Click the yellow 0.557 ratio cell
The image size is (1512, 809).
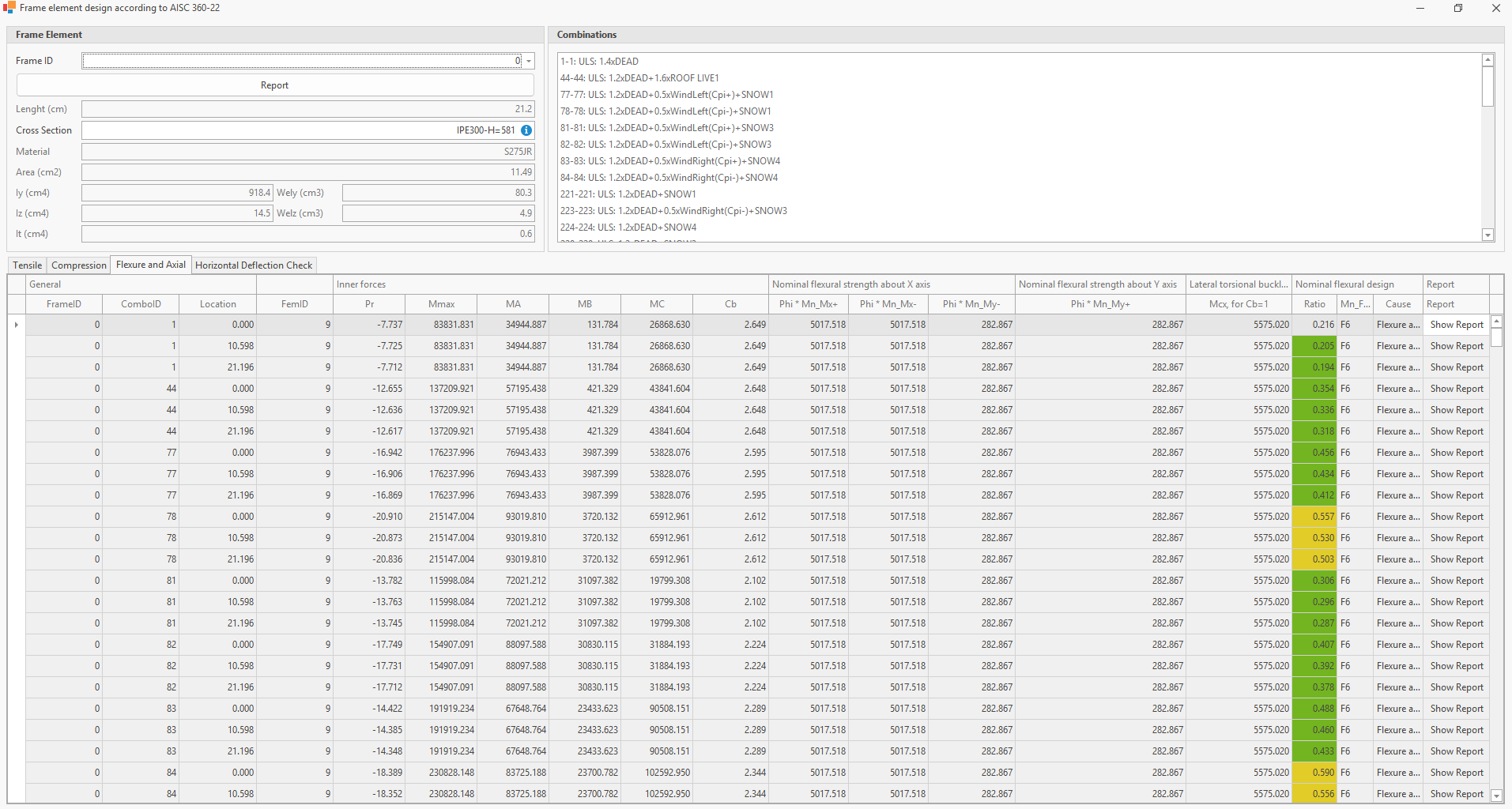[x=1314, y=517]
